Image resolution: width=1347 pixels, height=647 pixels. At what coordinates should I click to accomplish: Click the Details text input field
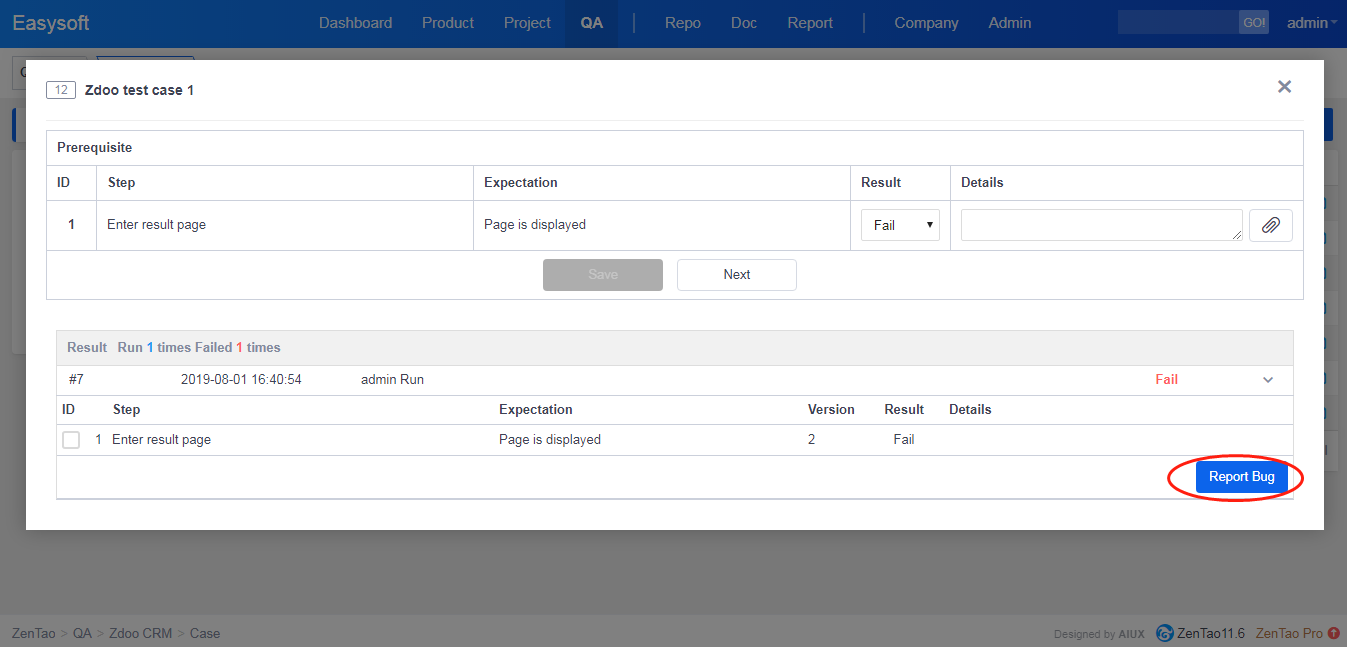point(1100,225)
